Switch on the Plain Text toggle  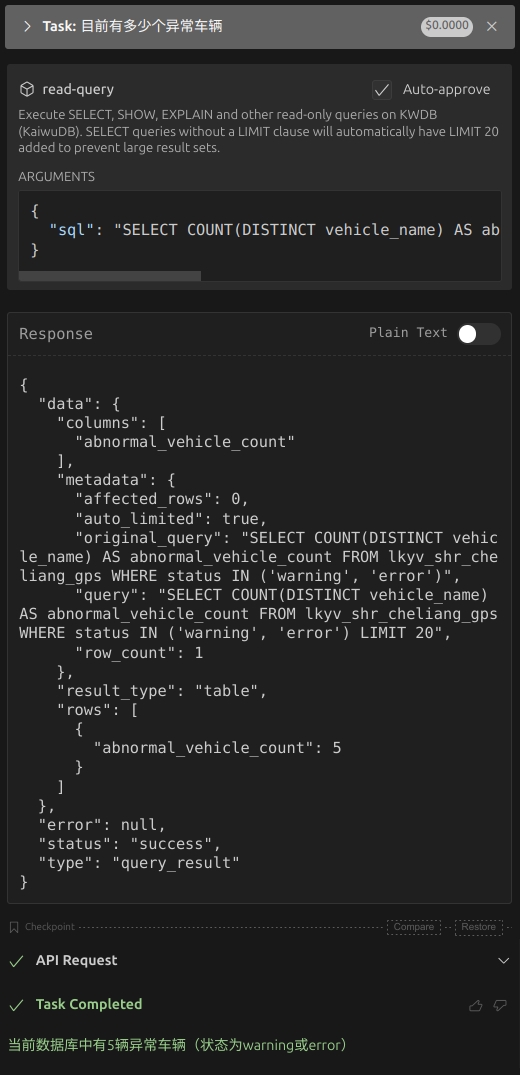(x=479, y=333)
